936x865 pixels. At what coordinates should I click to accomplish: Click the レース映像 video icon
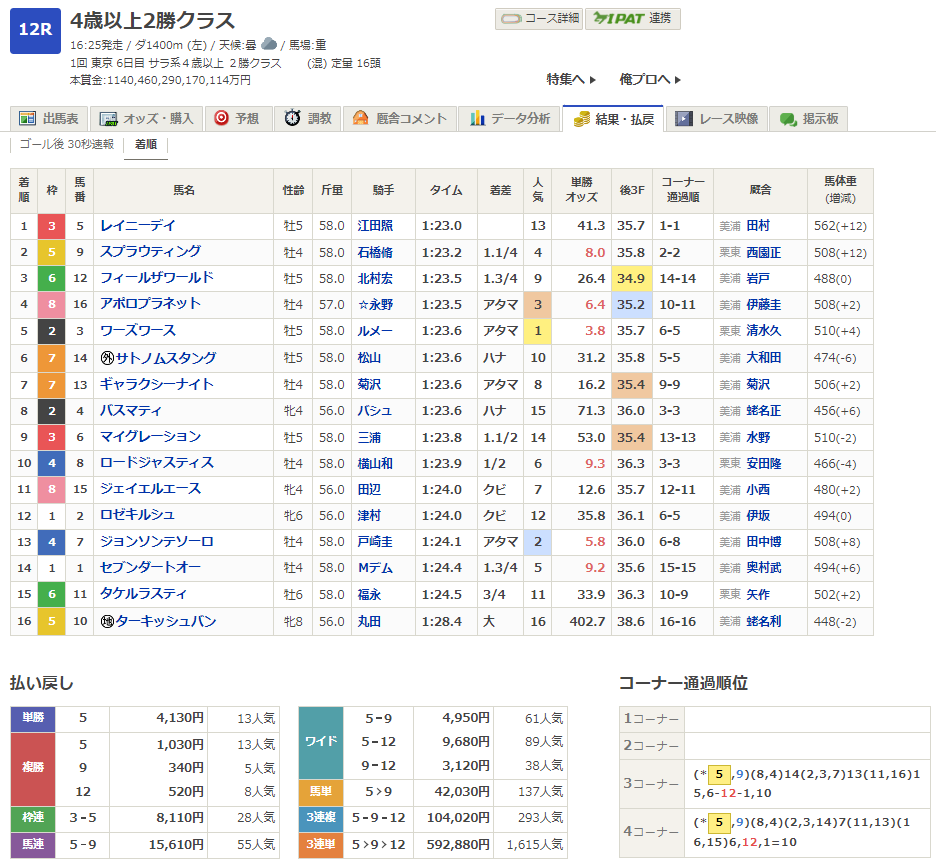coord(684,119)
